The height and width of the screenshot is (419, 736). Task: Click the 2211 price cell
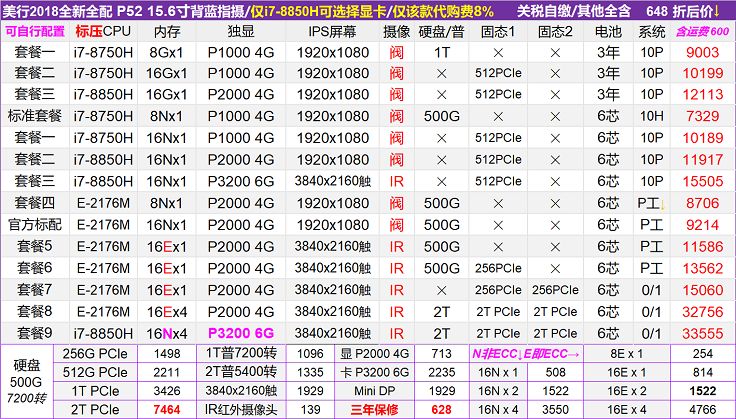pyautogui.click(x=167, y=373)
